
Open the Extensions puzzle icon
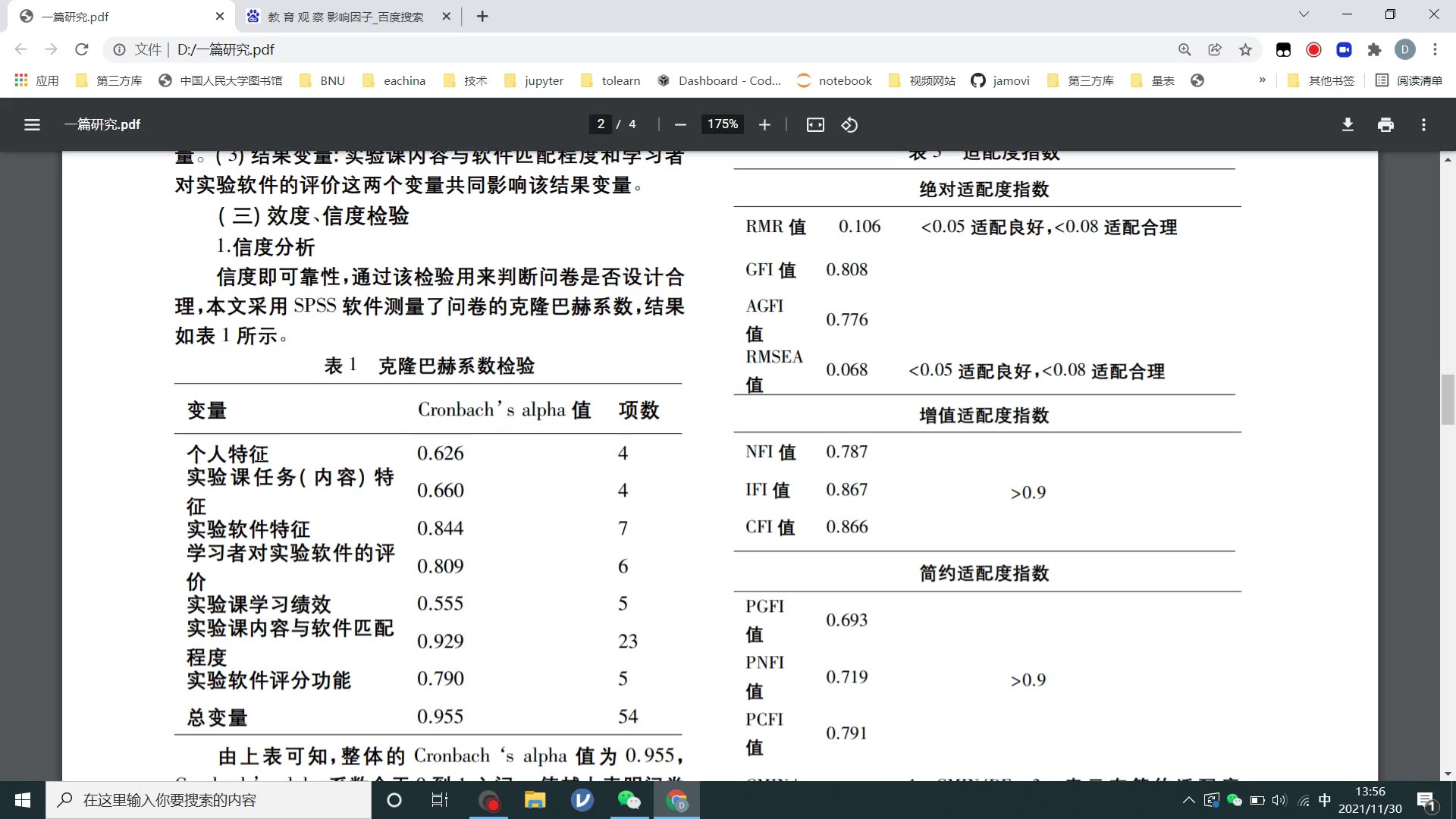[x=1374, y=49]
